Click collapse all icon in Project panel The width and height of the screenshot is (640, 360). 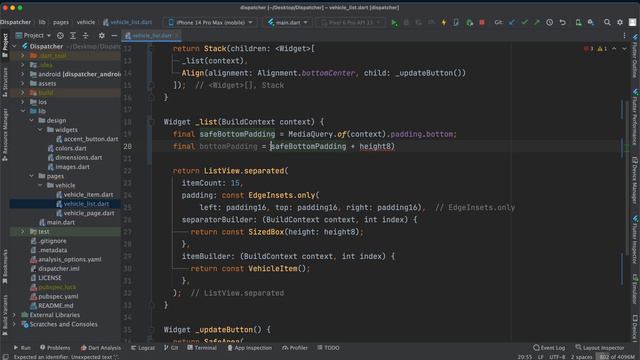(x=85, y=36)
